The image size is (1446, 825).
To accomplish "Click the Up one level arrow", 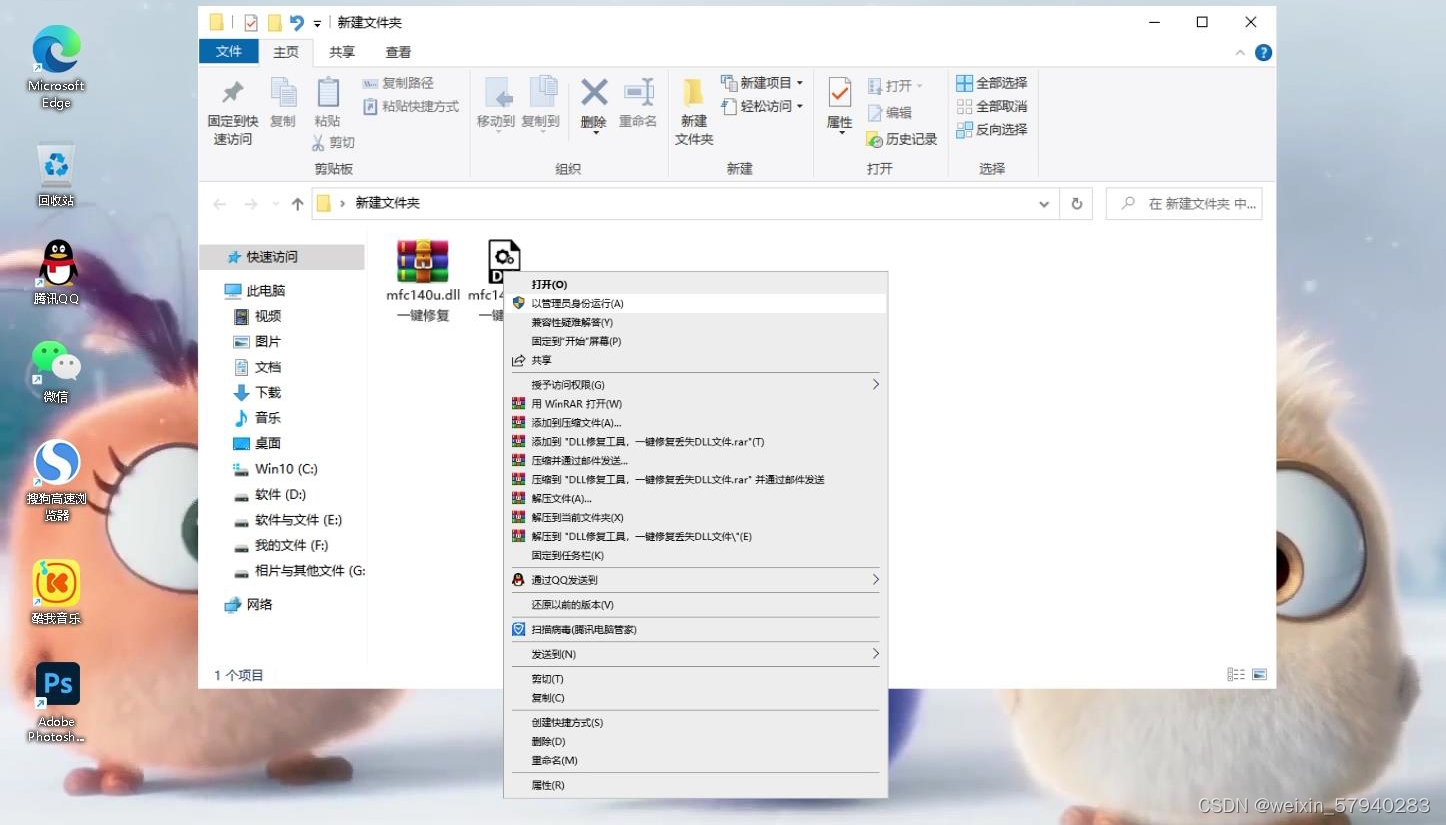I will (x=297, y=204).
